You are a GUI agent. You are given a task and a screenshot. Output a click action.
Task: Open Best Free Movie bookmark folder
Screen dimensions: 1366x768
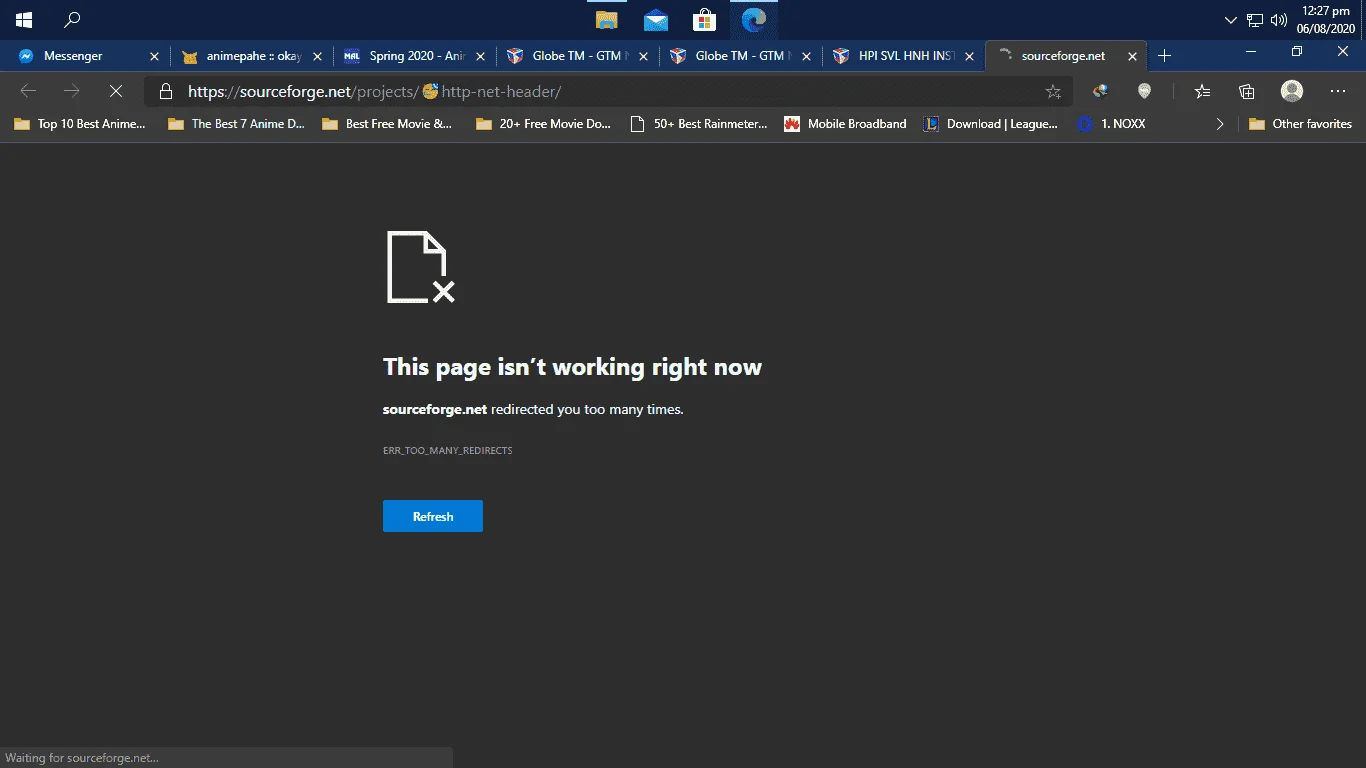tap(387, 124)
